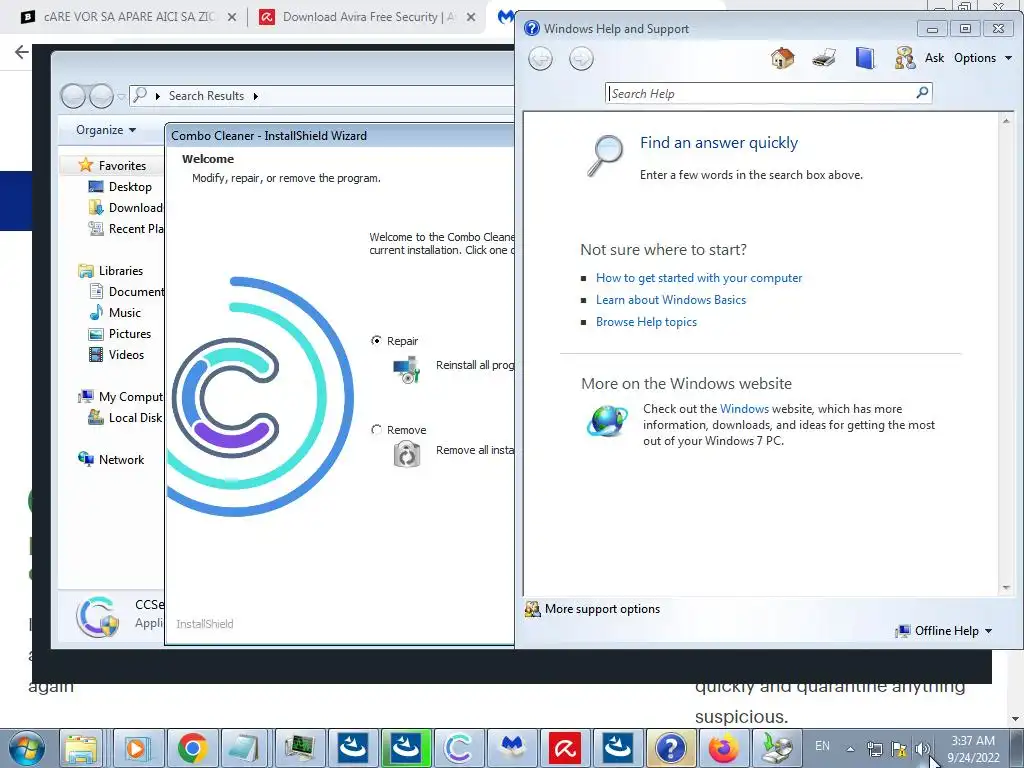Click Help window scrollbar down arrow

(1006, 588)
